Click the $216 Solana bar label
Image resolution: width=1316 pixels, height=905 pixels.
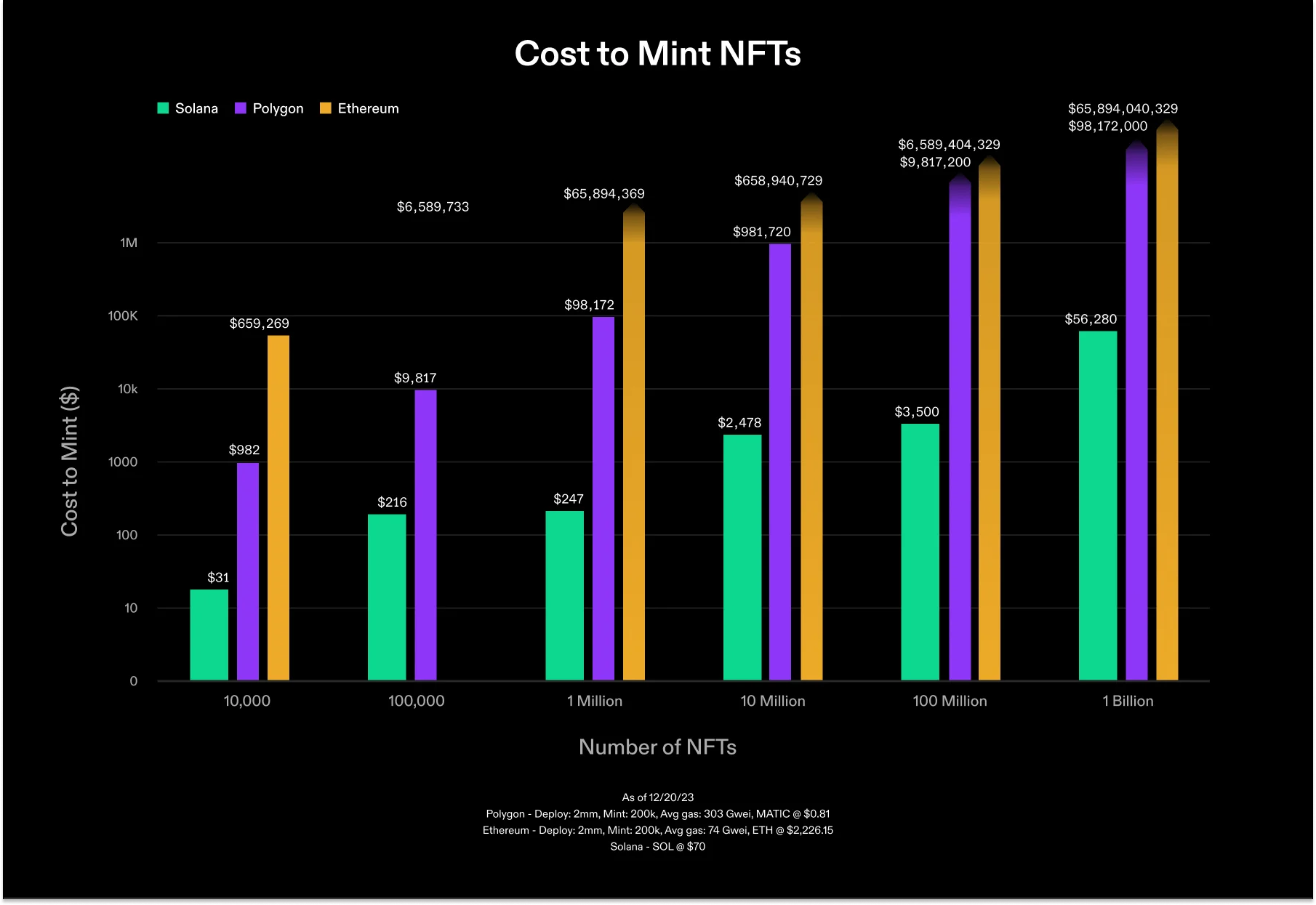(392, 502)
